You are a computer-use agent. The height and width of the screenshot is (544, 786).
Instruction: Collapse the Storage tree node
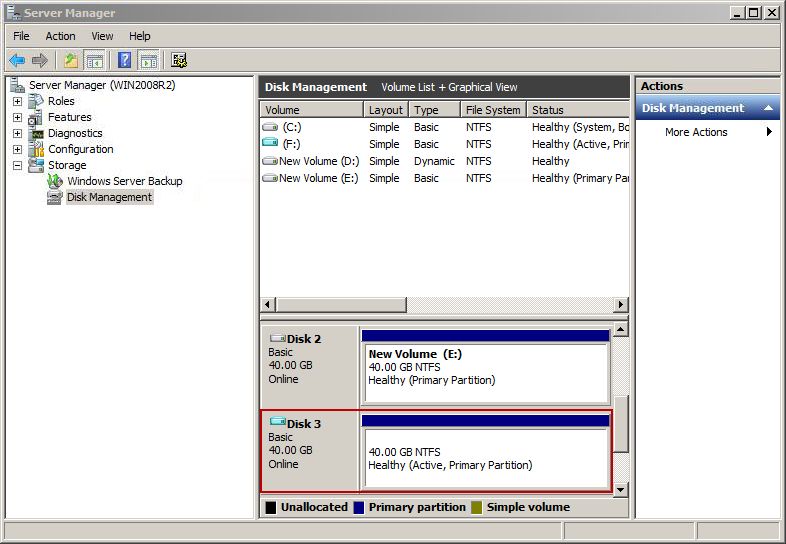(18, 165)
